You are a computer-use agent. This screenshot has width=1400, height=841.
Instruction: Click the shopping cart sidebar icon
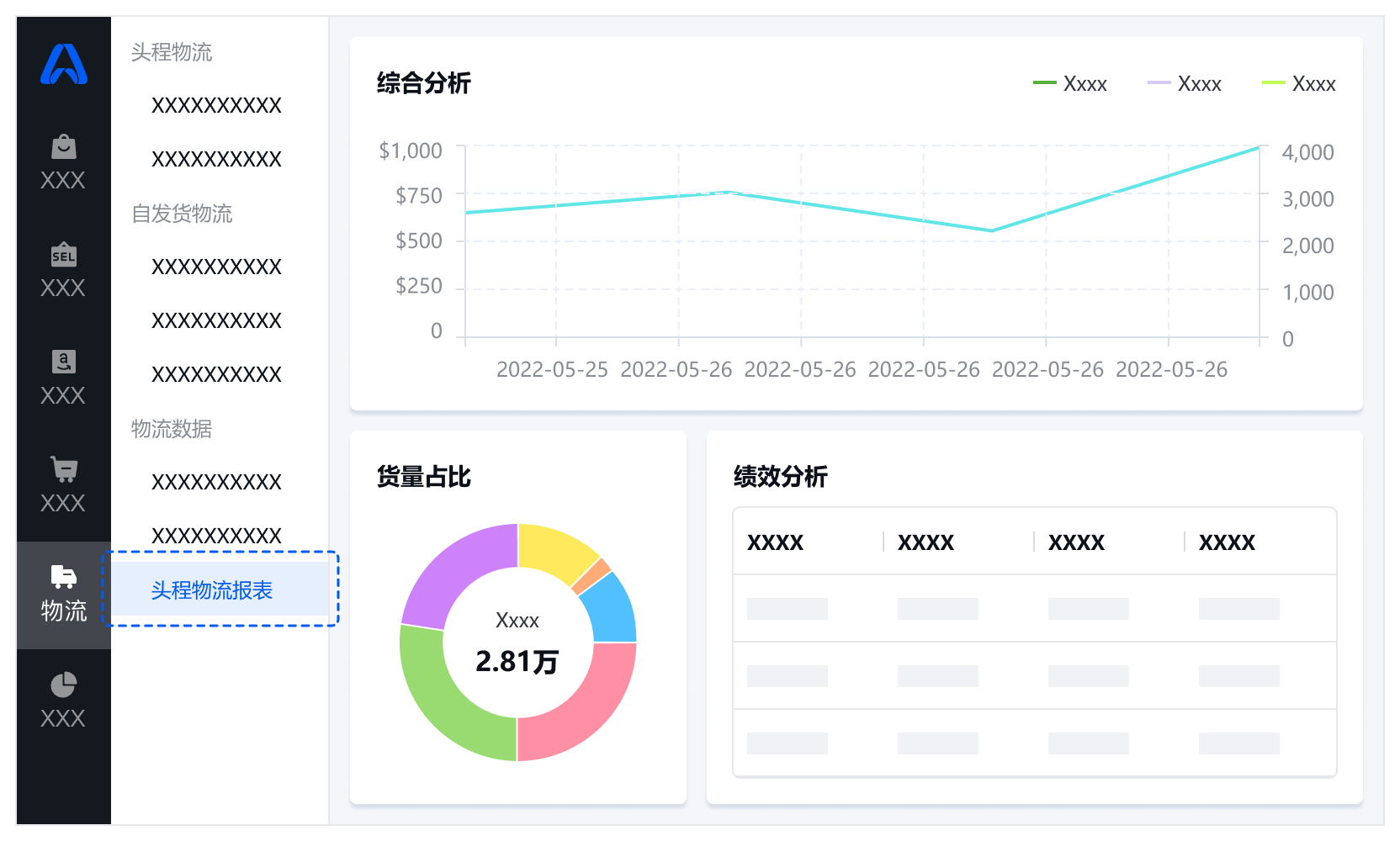64,469
